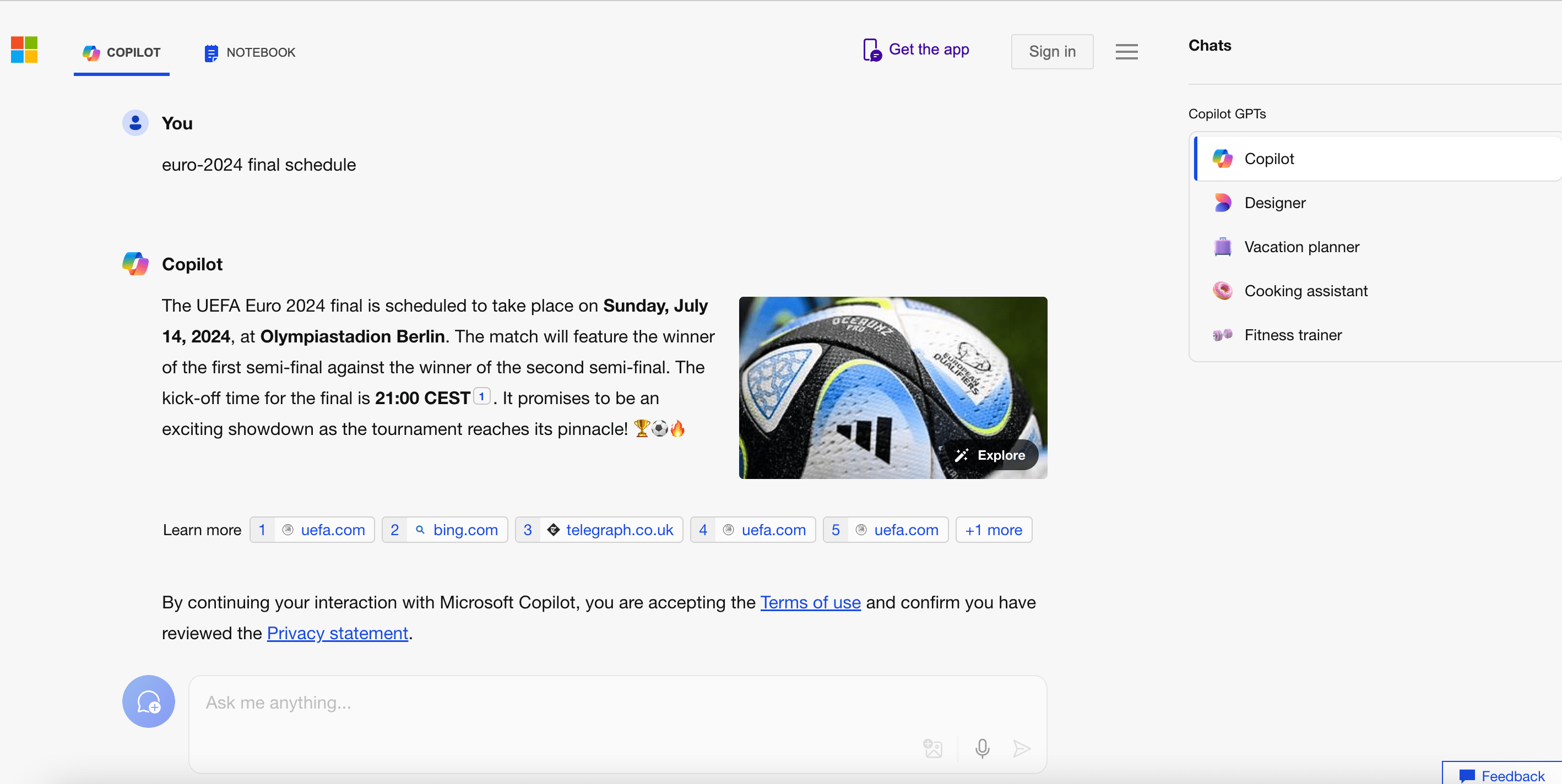
Task: Click the 'Learn more' label
Action: coord(202,530)
